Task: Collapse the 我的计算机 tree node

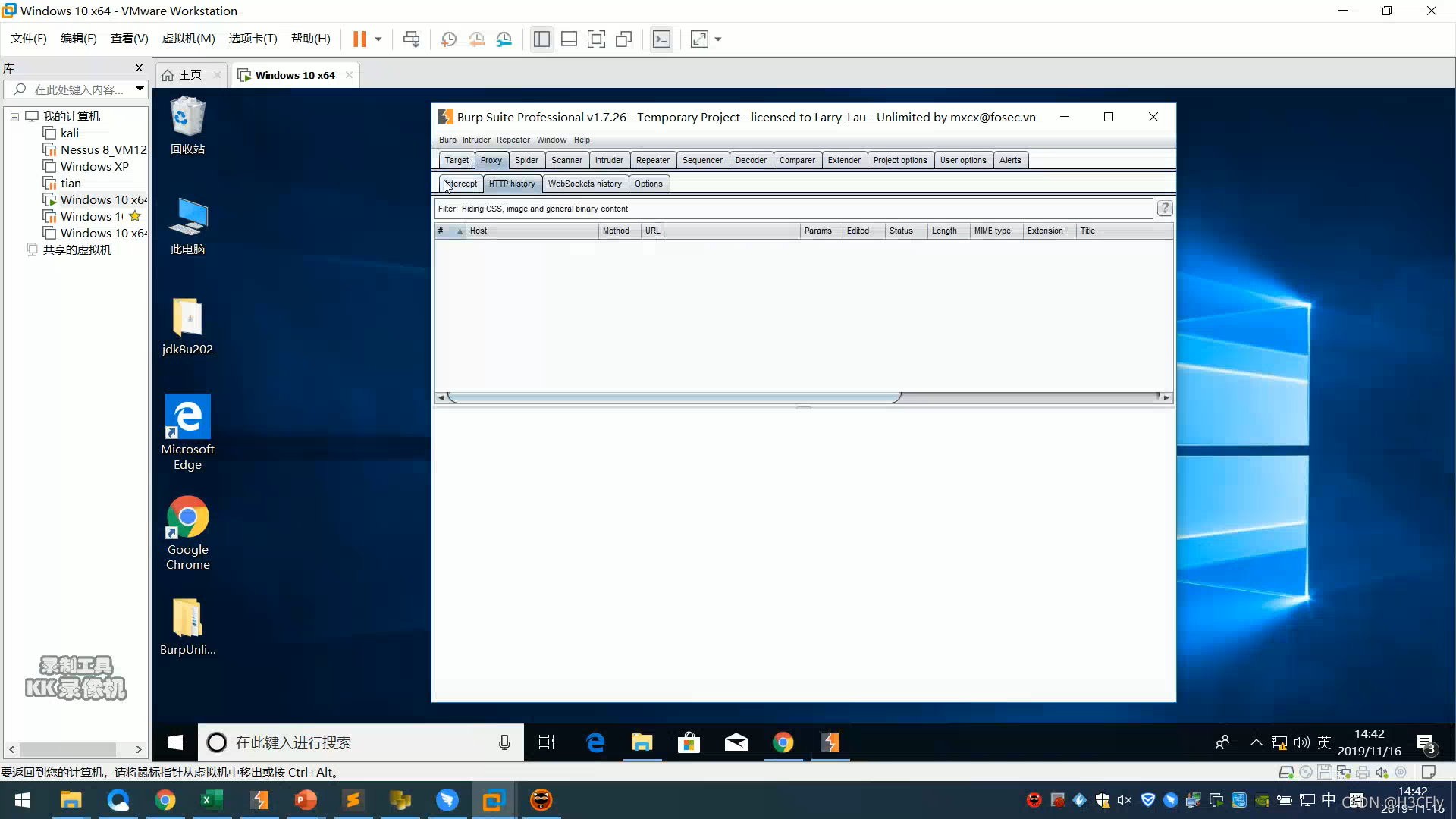Action: 14,117
